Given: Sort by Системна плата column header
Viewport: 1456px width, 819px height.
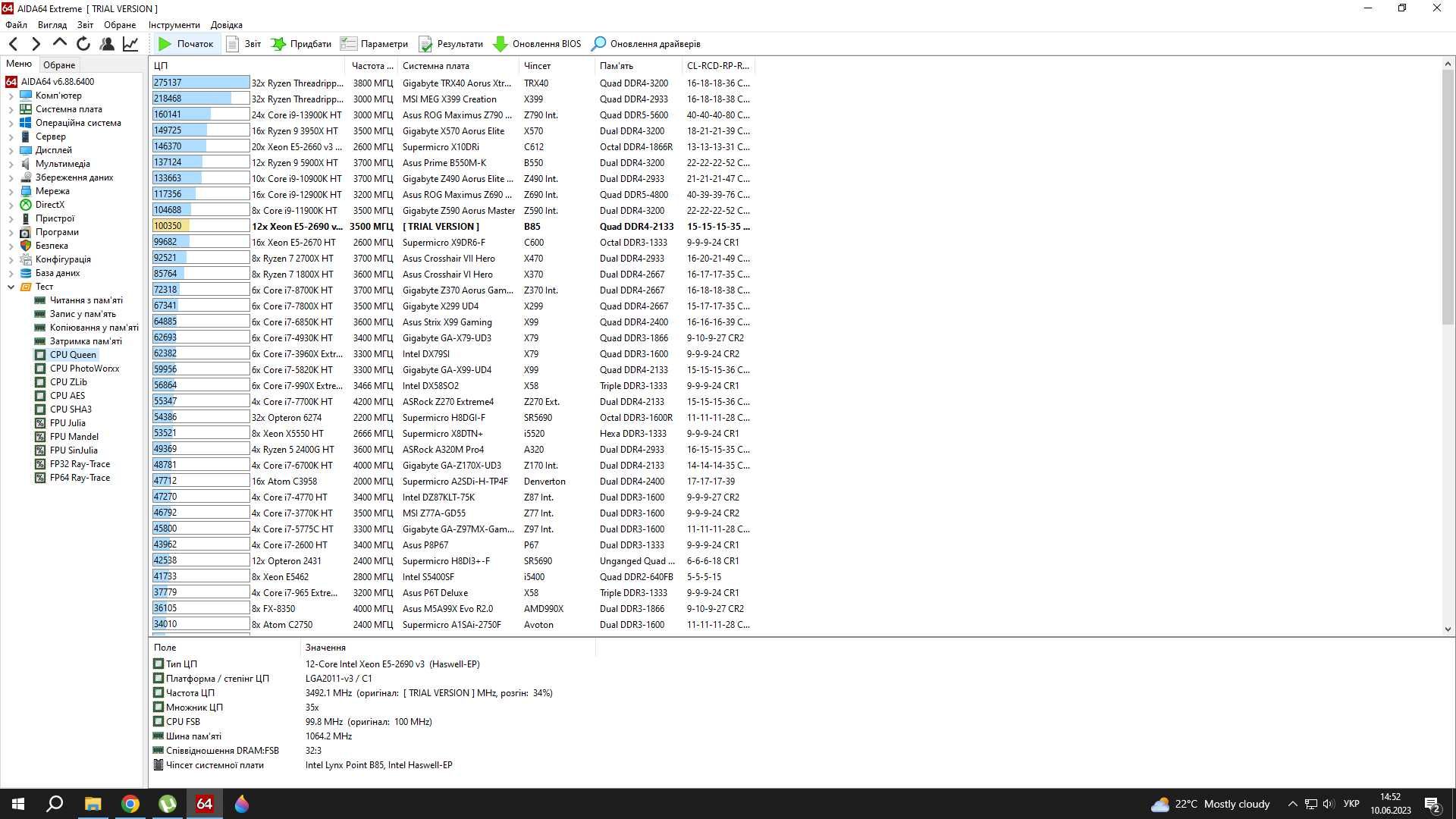Looking at the screenshot, I should (457, 66).
